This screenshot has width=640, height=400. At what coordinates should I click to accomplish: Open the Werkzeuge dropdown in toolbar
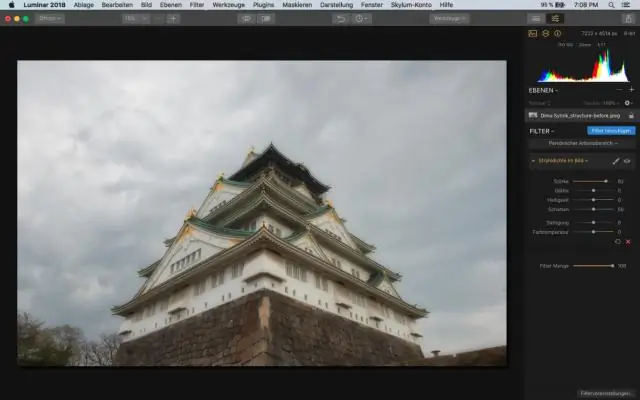(449, 18)
